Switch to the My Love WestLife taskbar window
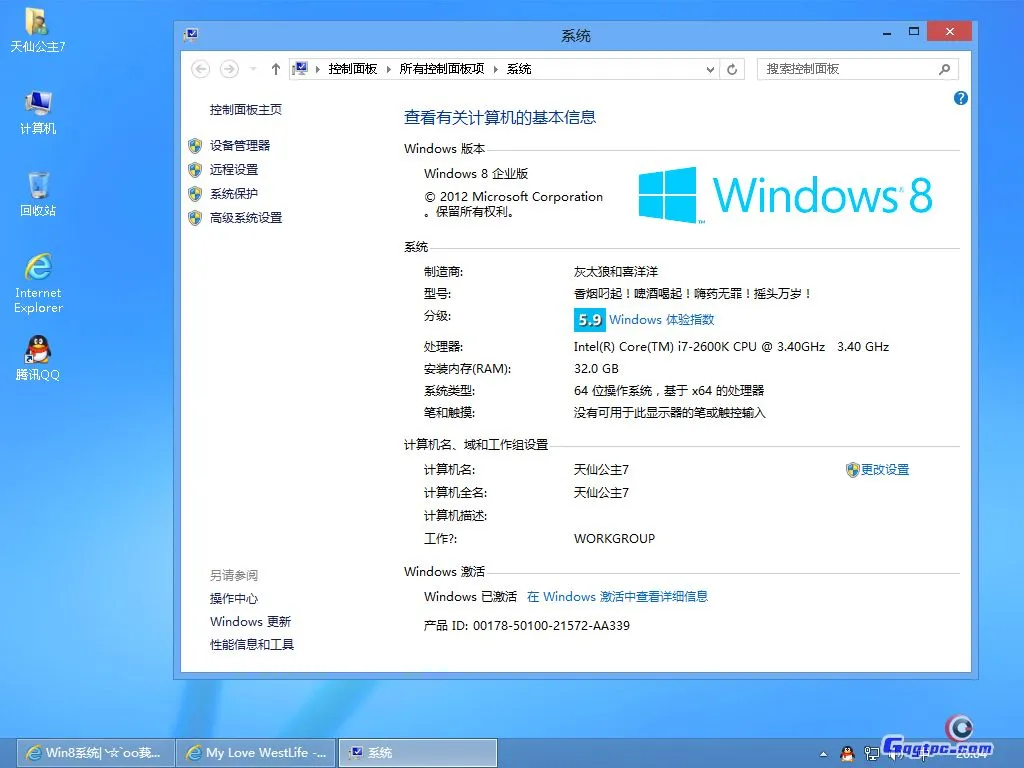 (x=255, y=752)
